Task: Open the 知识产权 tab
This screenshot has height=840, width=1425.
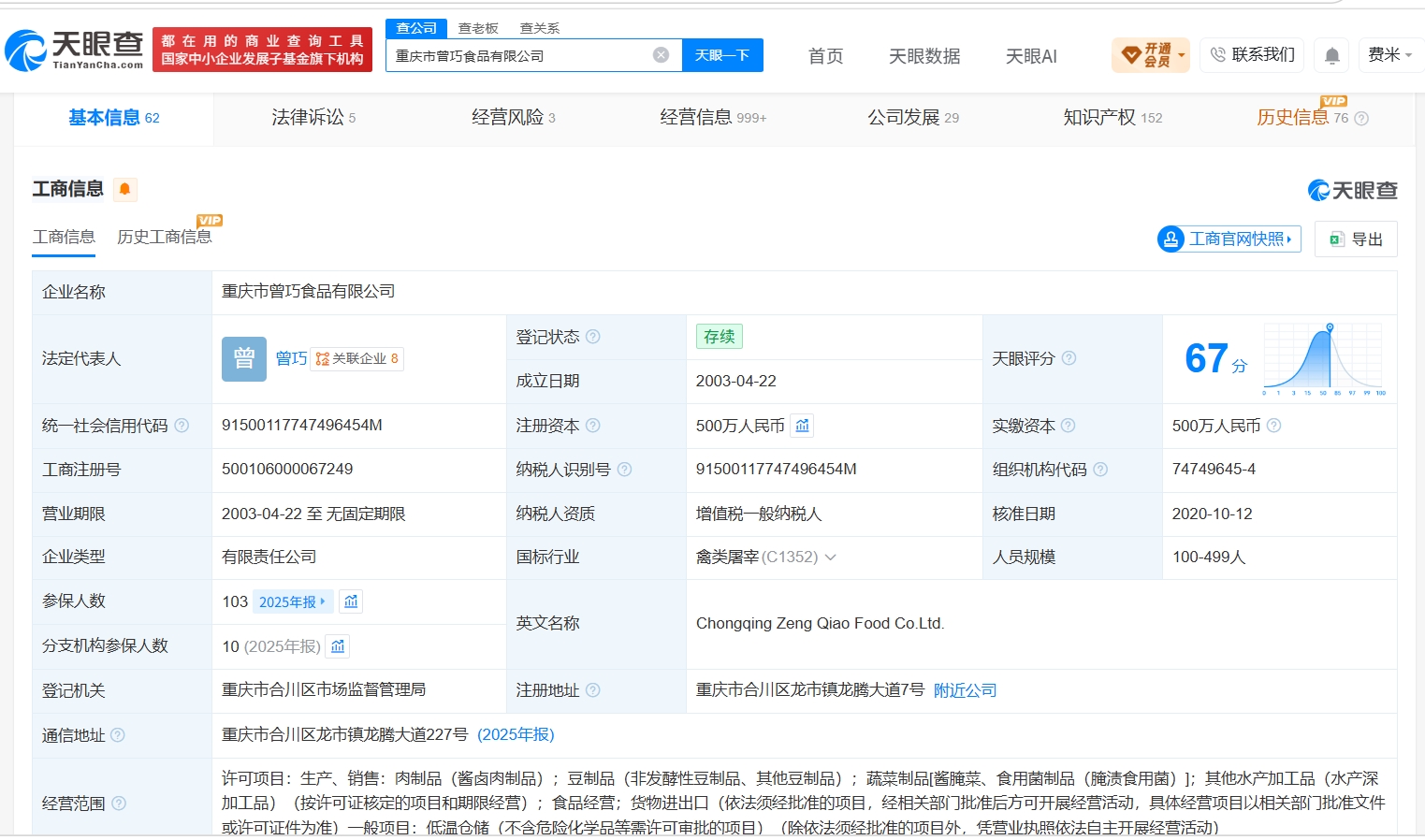Action: point(1112,117)
